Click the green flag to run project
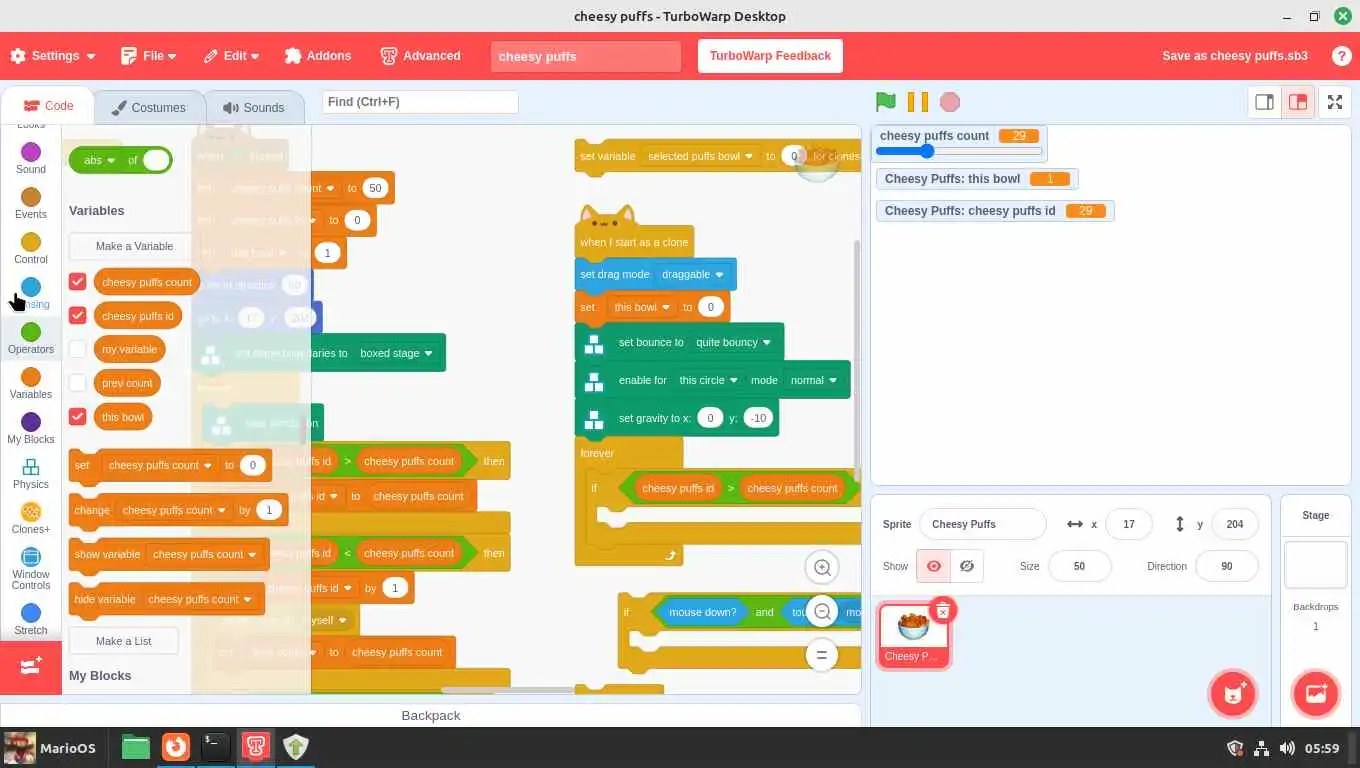 pyautogui.click(x=885, y=102)
